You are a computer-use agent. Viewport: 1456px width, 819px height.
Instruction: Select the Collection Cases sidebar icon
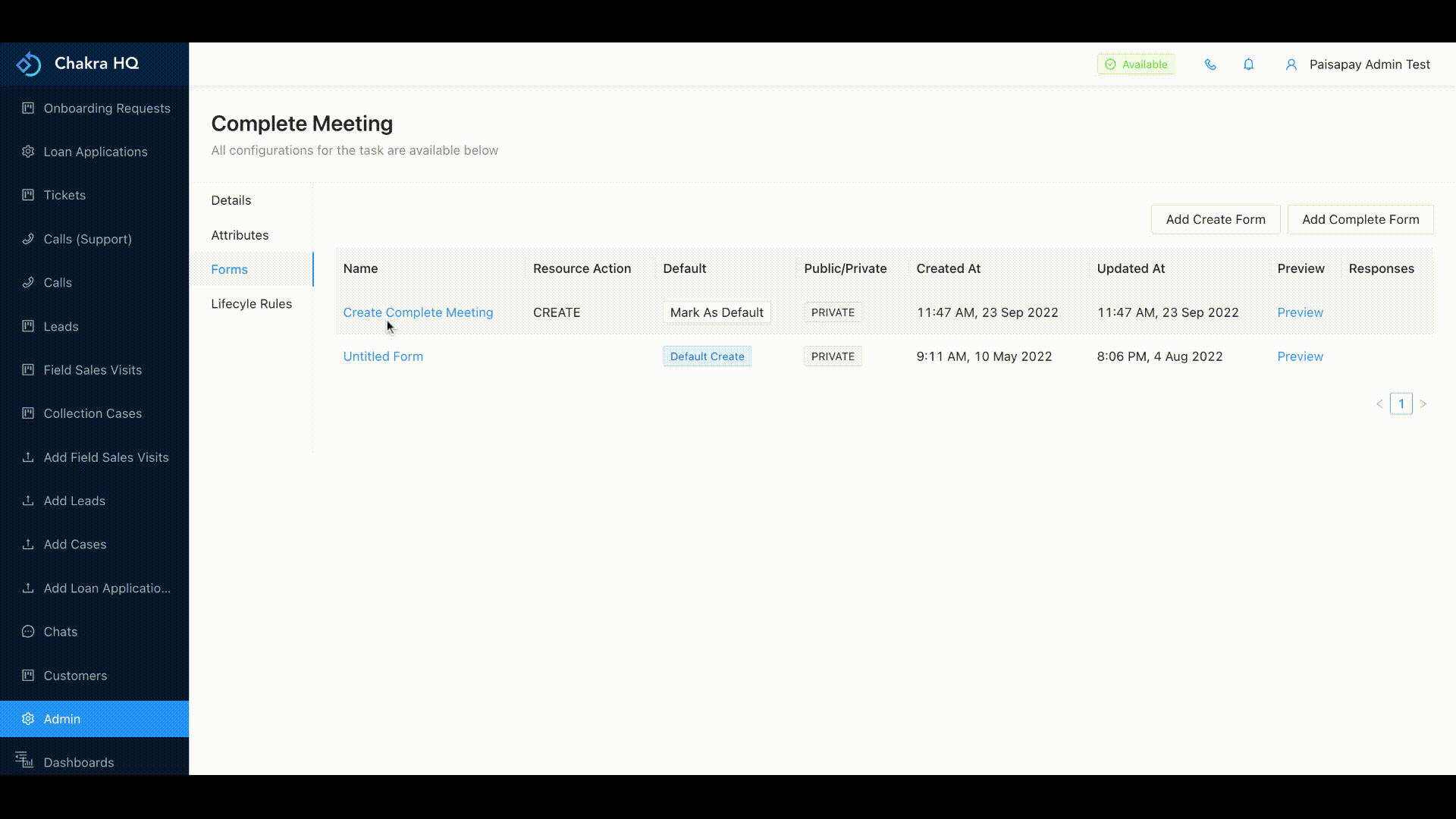click(x=27, y=413)
